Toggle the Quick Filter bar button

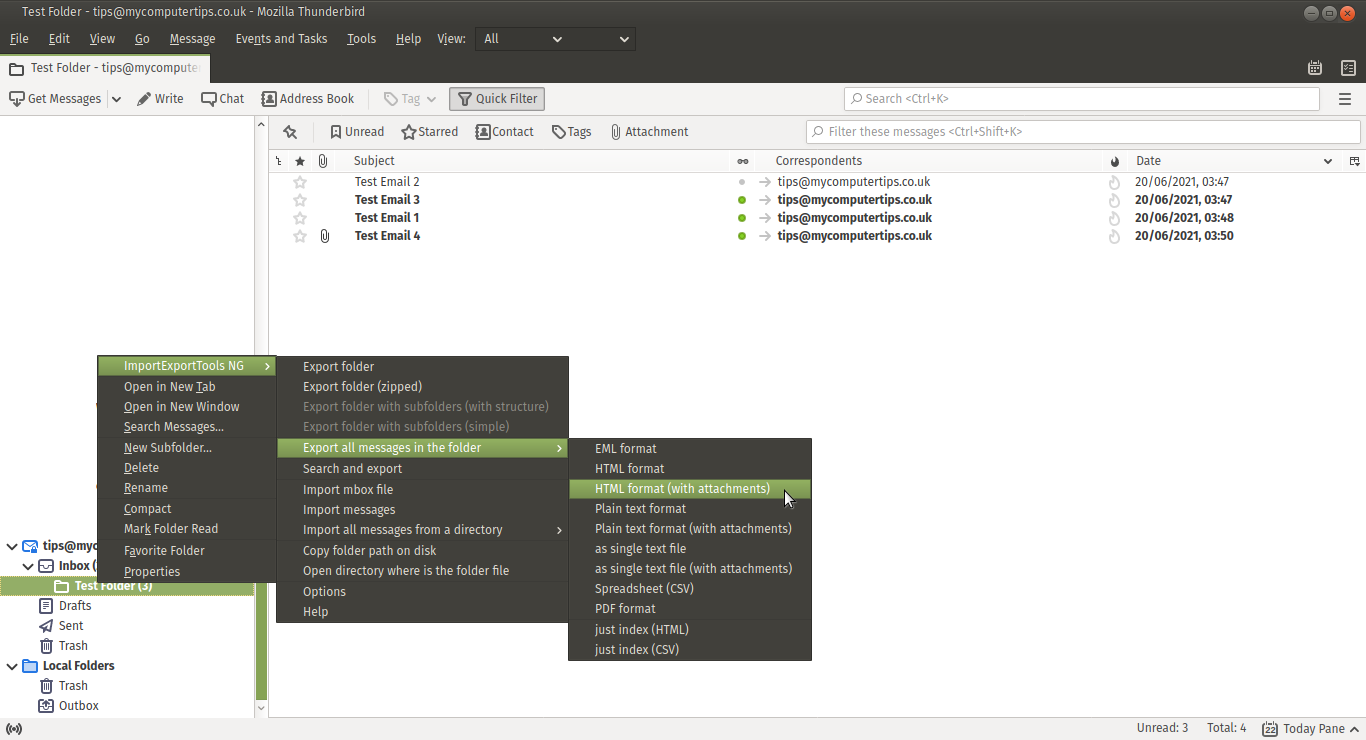497,99
